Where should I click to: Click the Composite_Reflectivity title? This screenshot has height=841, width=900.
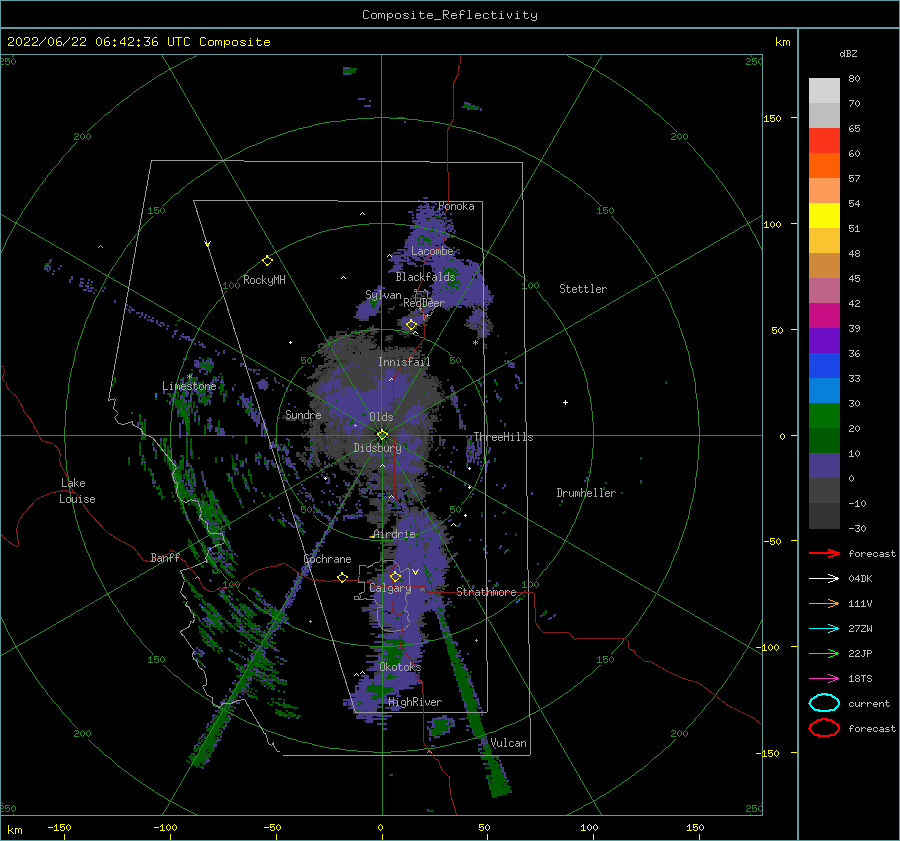tap(449, 15)
